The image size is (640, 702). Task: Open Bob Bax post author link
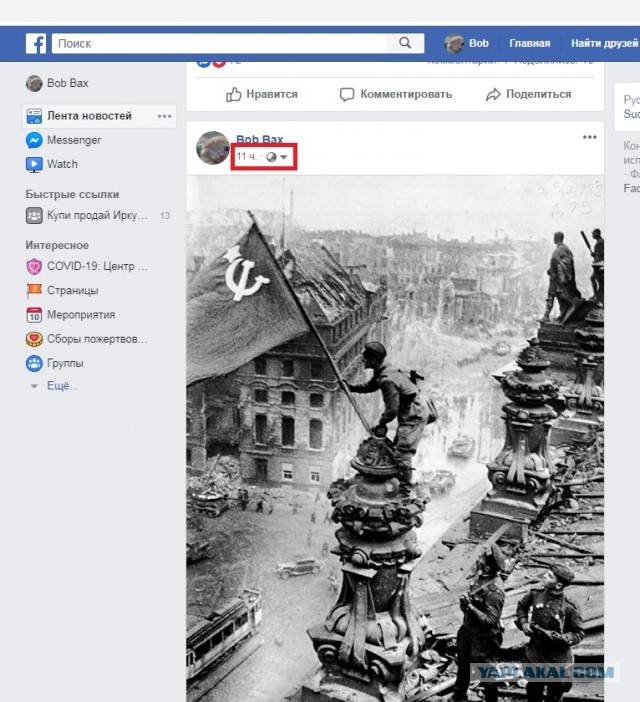coord(260,139)
